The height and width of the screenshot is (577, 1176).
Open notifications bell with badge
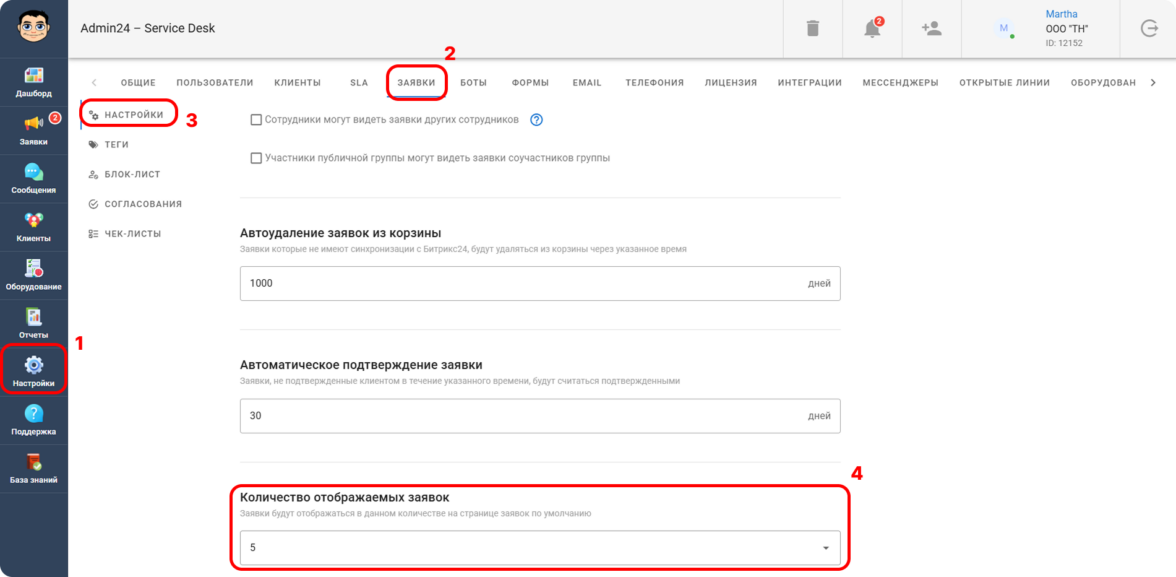(x=872, y=29)
